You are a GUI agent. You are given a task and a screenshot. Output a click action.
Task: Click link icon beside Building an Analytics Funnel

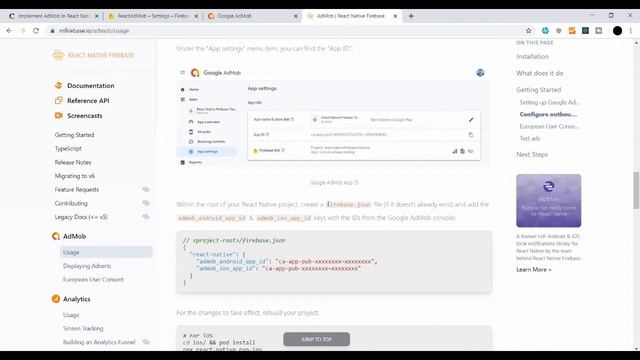coord(146,342)
